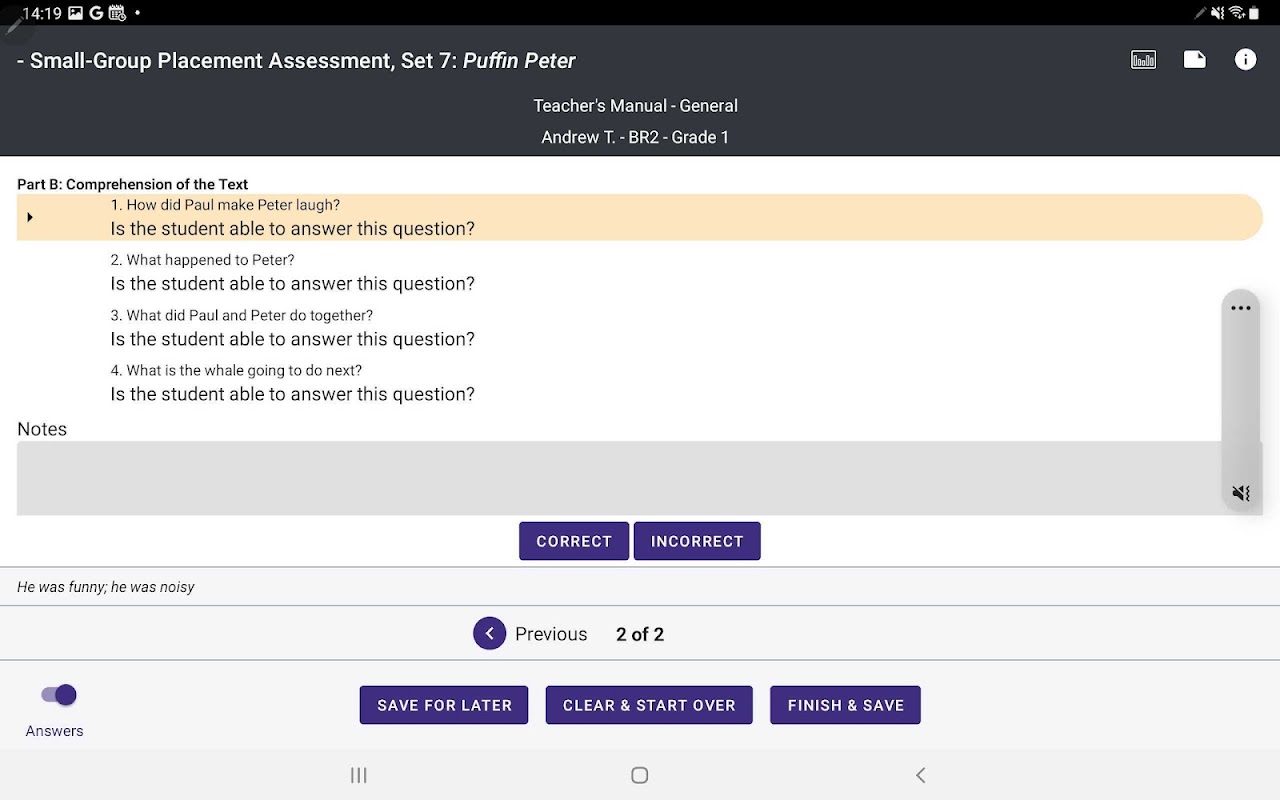Mark the answer as Correct

click(x=574, y=541)
